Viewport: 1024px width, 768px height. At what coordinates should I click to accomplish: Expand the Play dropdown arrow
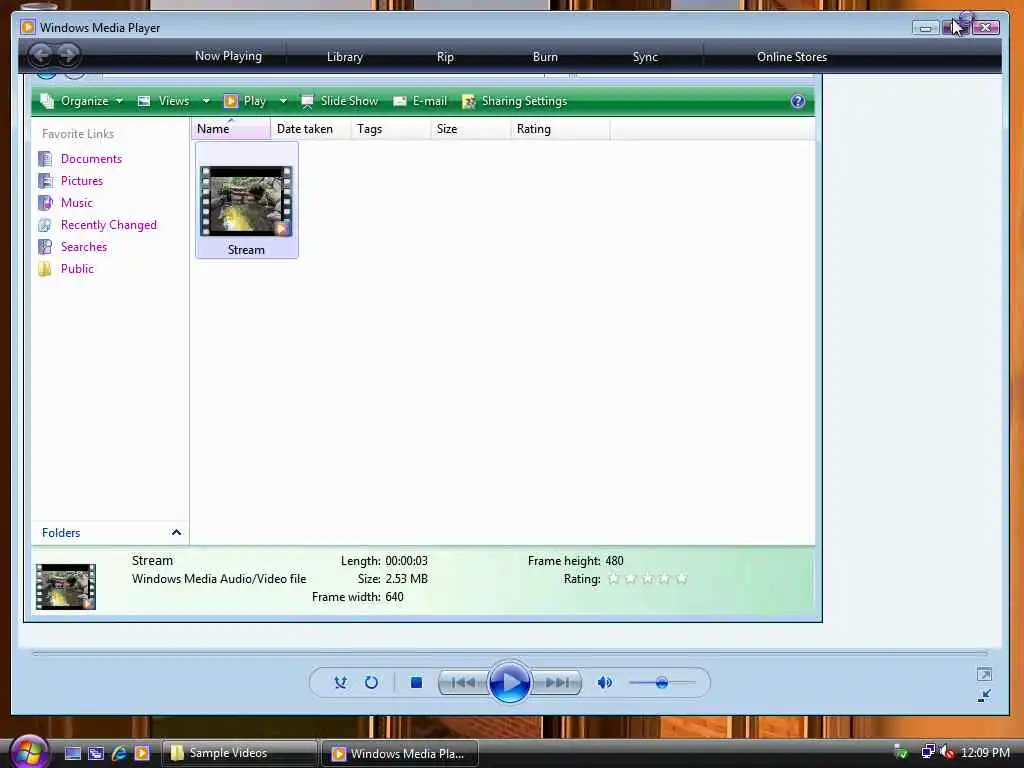click(283, 101)
